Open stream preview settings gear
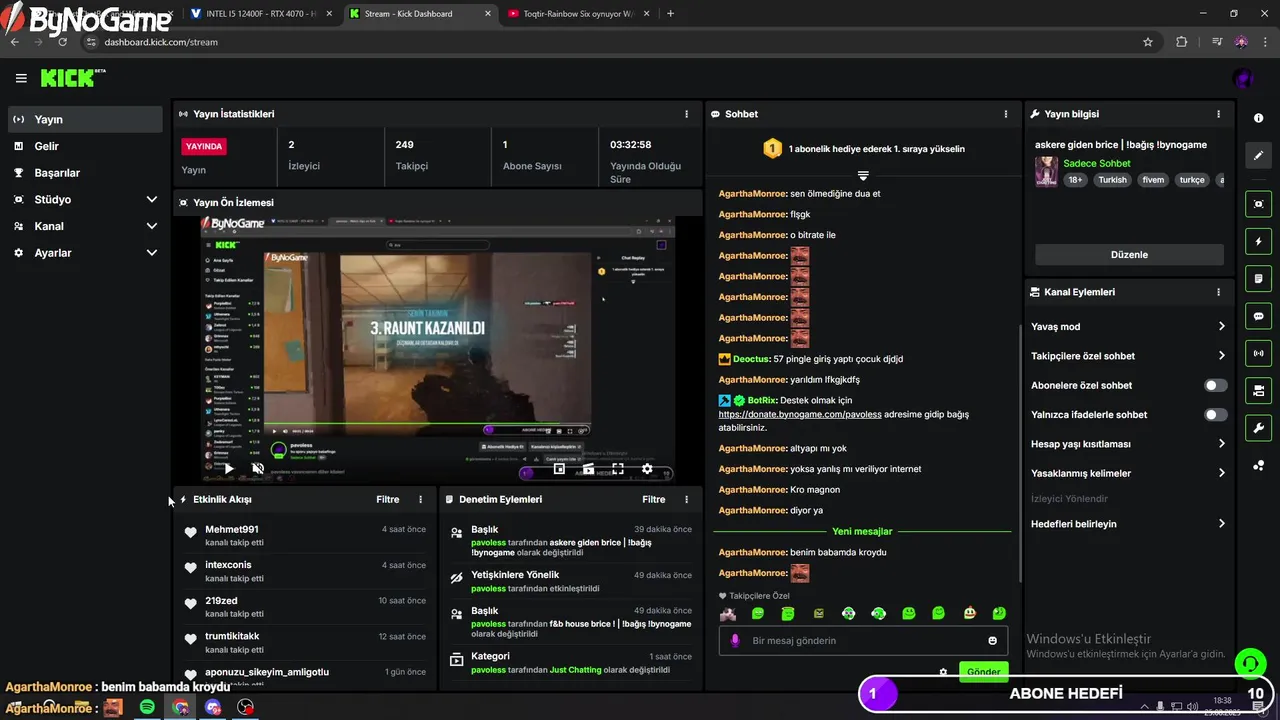 pos(647,468)
